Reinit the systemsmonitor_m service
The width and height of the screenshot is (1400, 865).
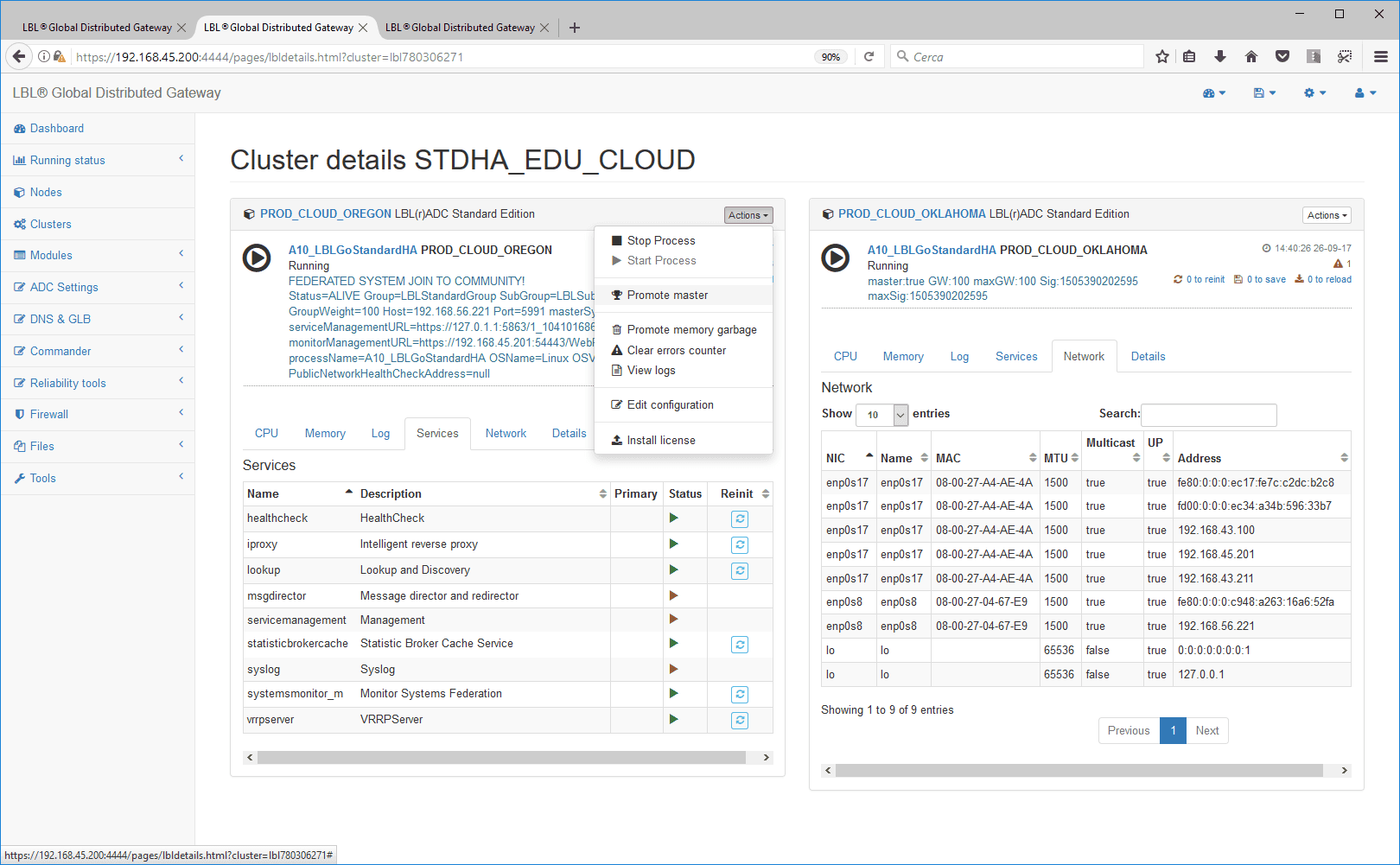point(740,694)
